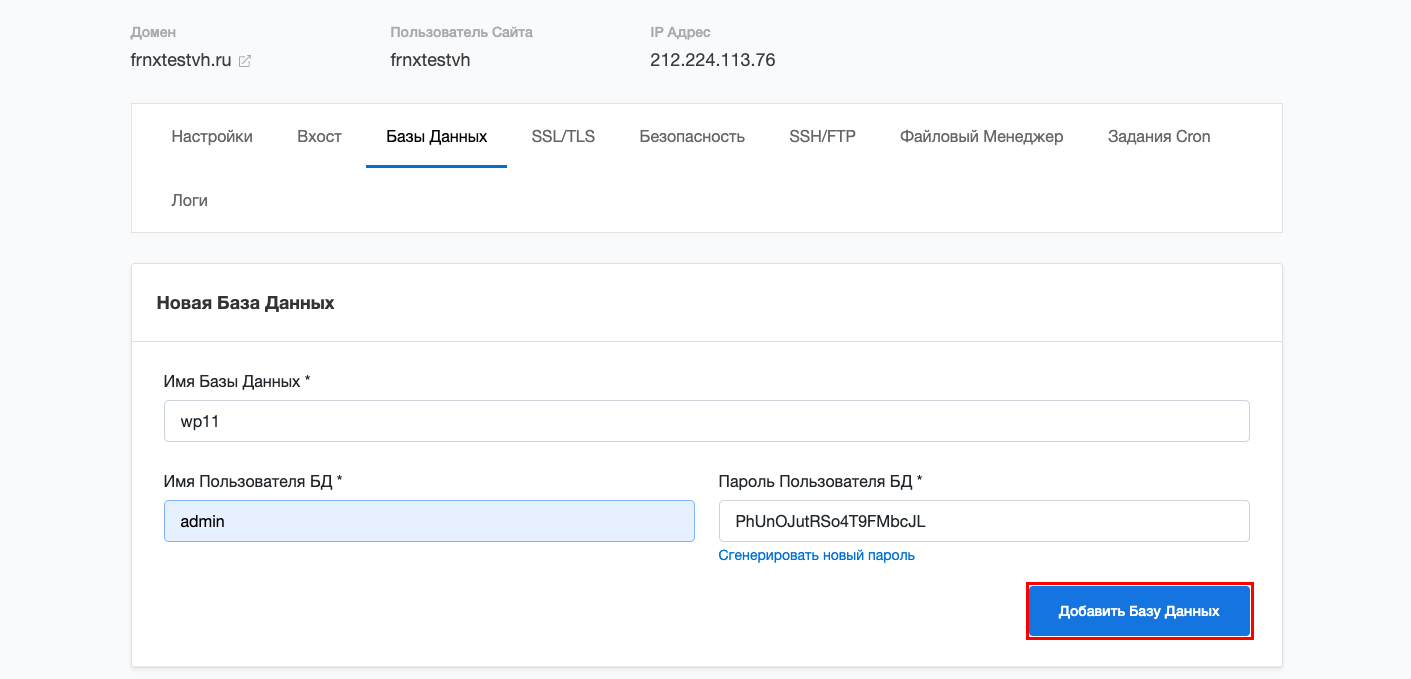Click the Новая База Данных heading
This screenshot has width=1411, height=679.
point(246,303)
